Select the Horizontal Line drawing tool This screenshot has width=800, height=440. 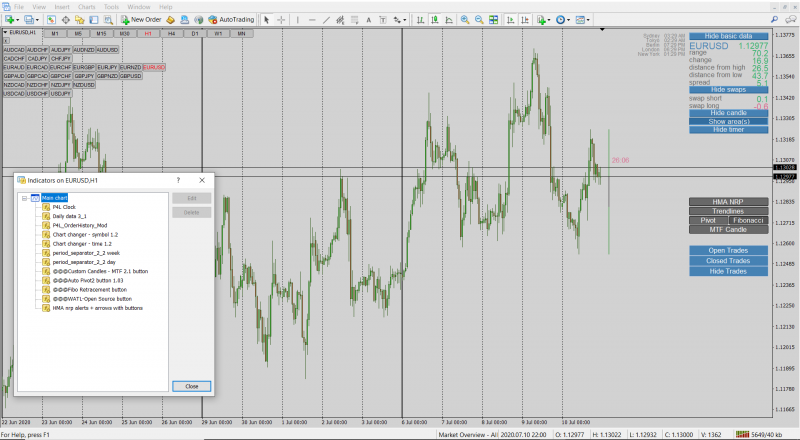point(312,19)
